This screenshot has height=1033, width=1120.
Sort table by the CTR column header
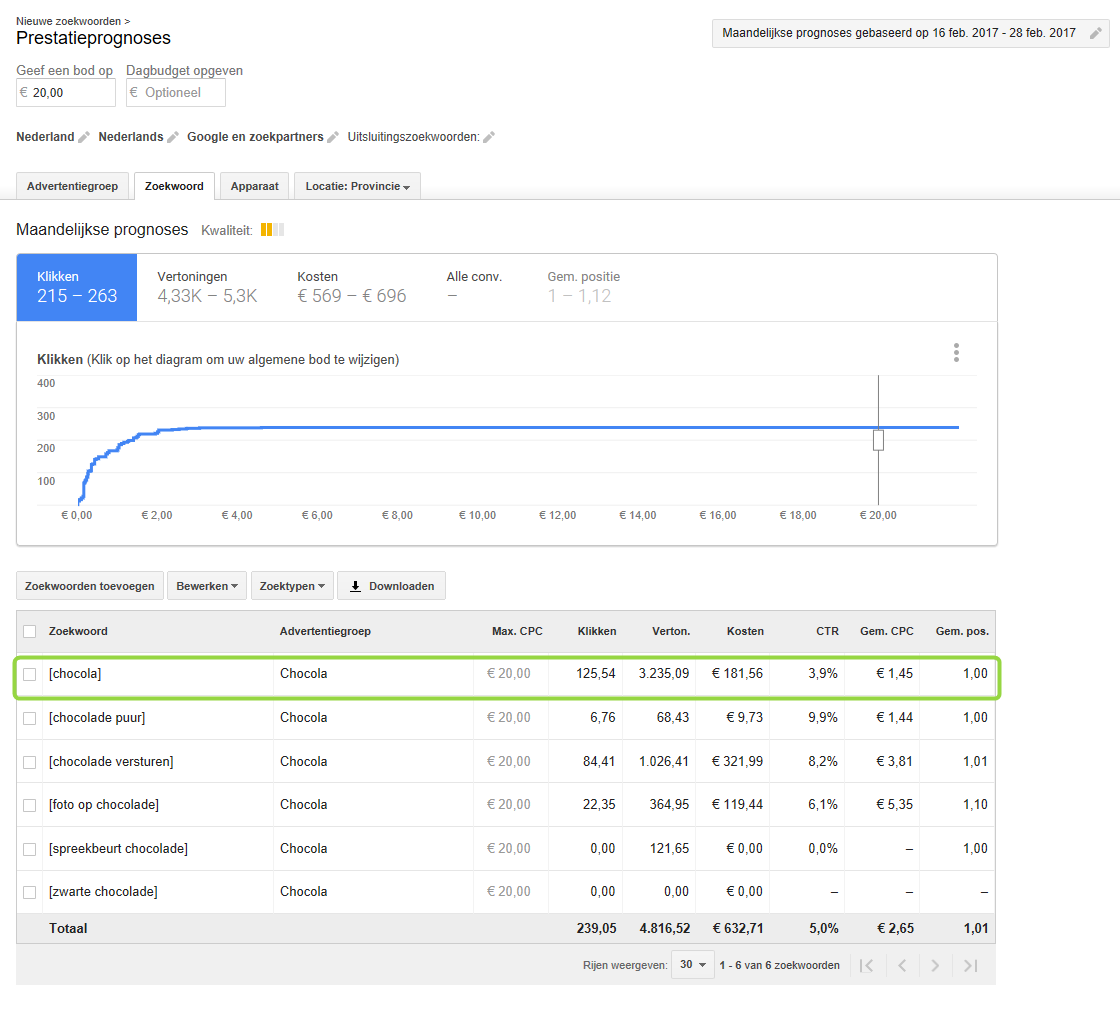(x=827, y=632)
